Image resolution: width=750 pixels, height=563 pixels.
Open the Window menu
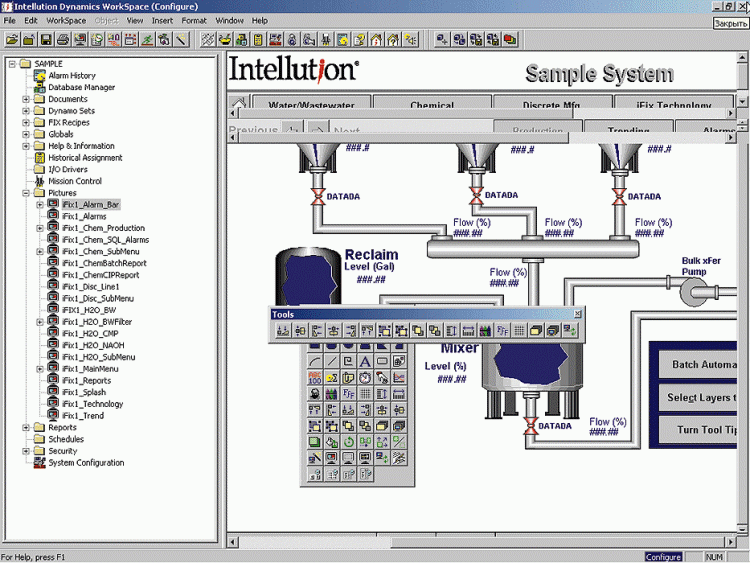[229, 21]
